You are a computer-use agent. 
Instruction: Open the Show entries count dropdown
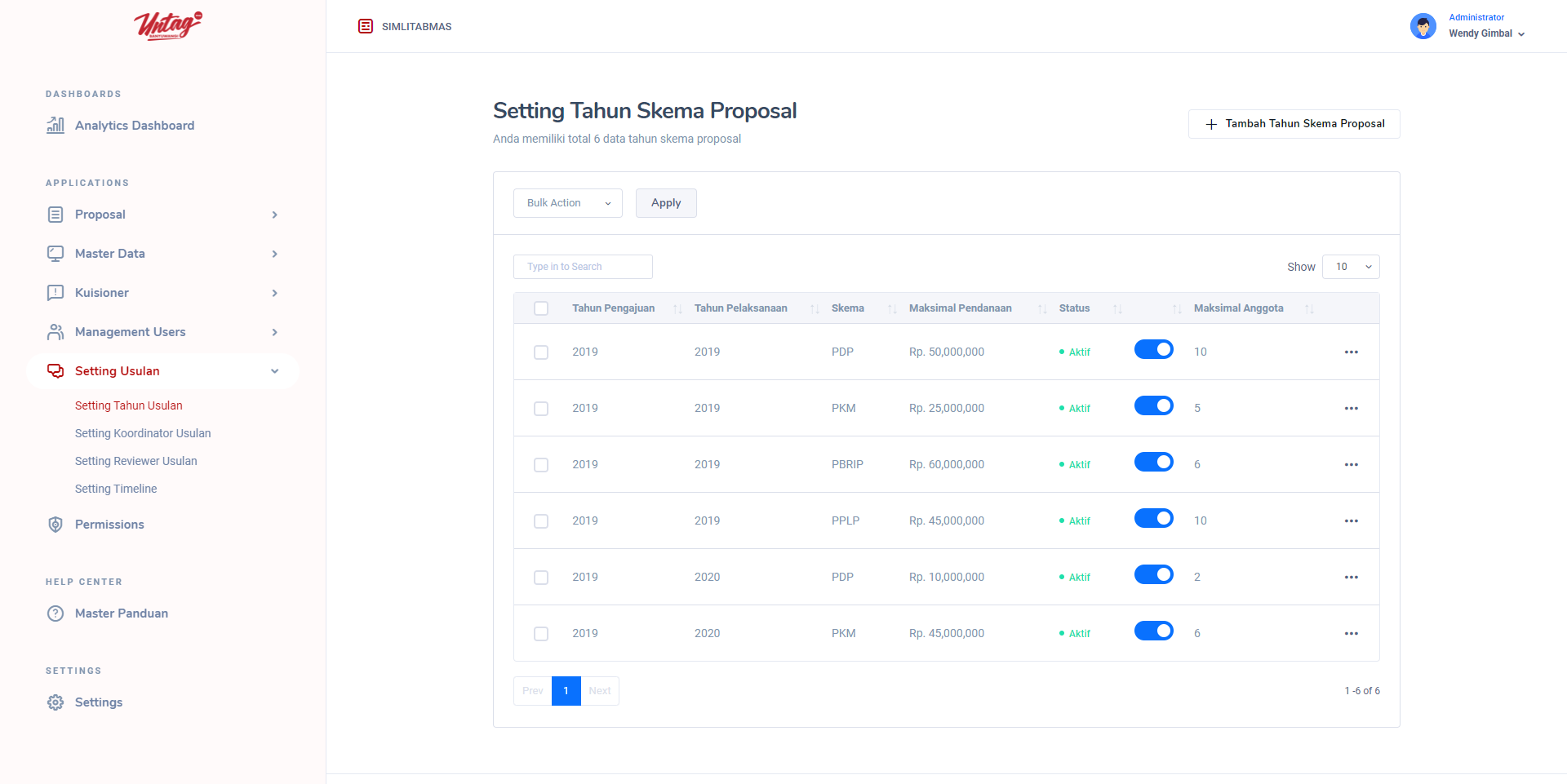[1351, 267]
